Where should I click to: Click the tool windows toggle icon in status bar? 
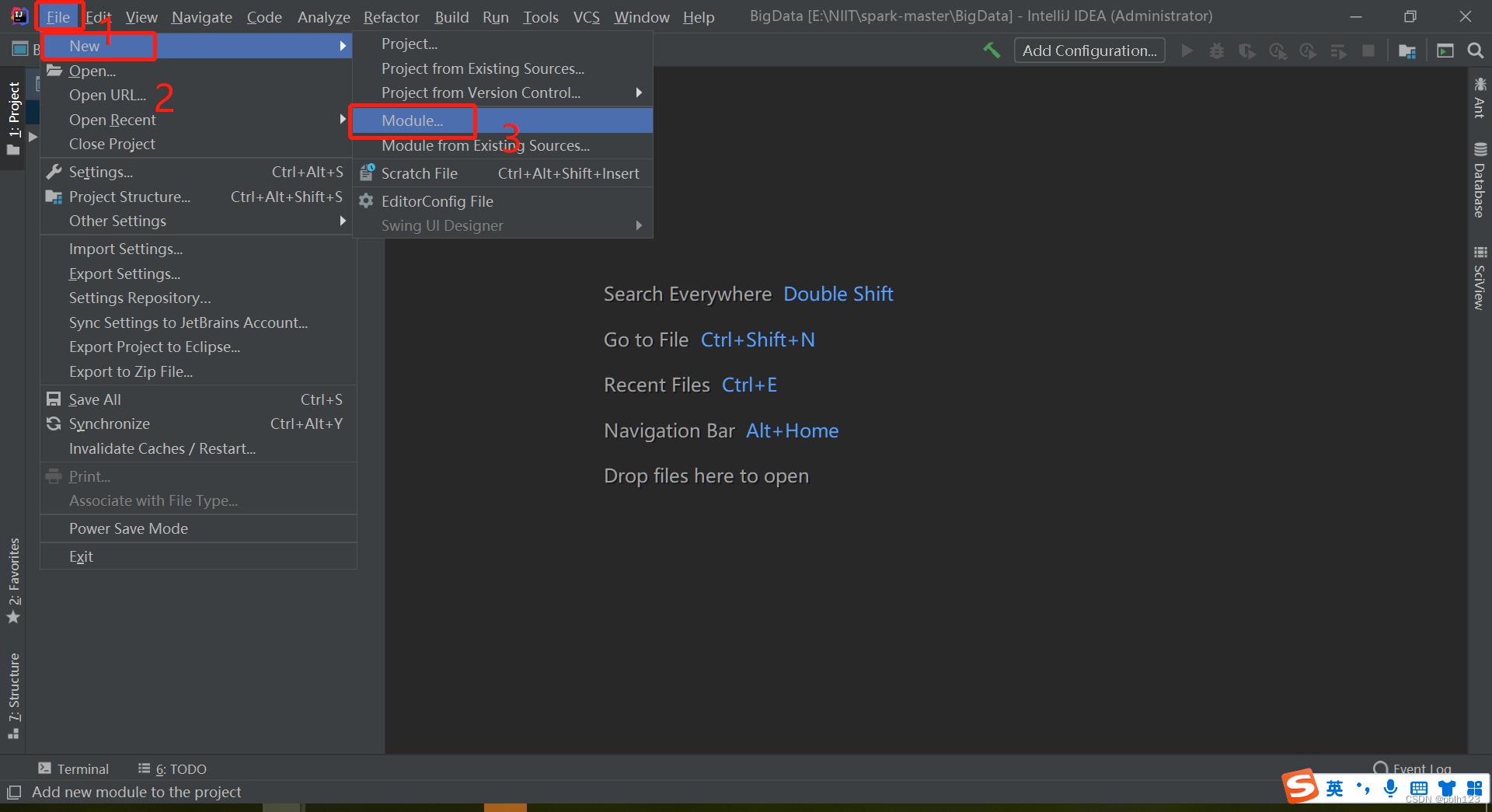pyautogui.click(x=14, y=793)
